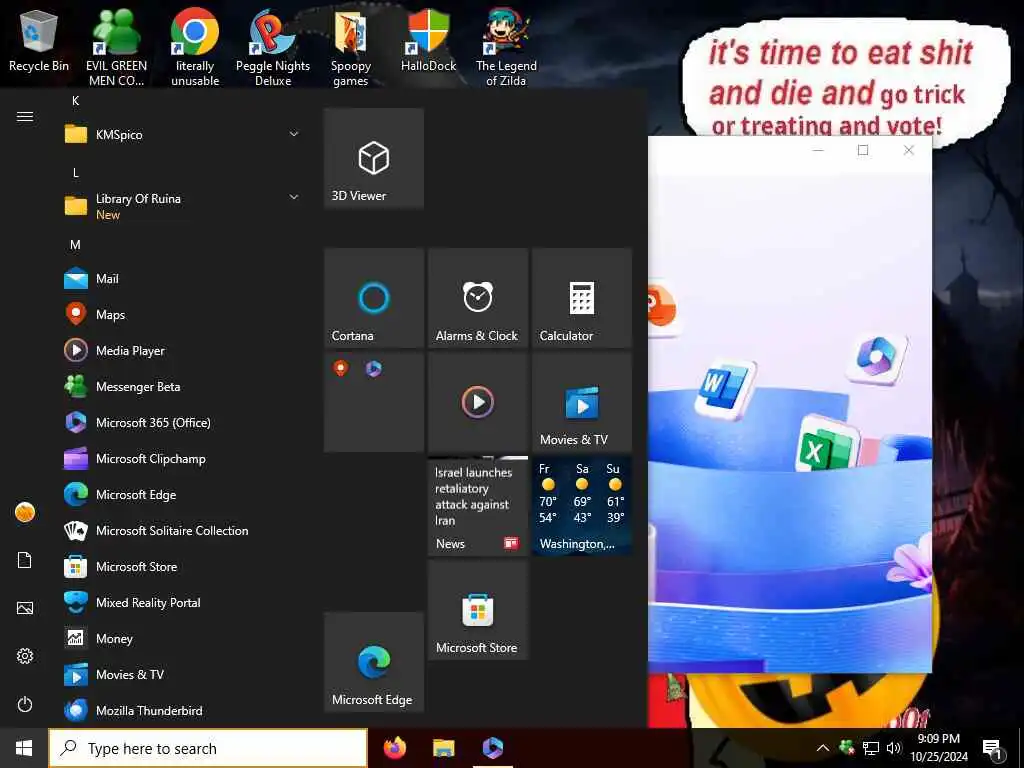Image resolution: width=1024 pixels, height=768 pixels.
Task: Launch Microsoft 365 (Office) from app list
Action: (x=182, y=423)
